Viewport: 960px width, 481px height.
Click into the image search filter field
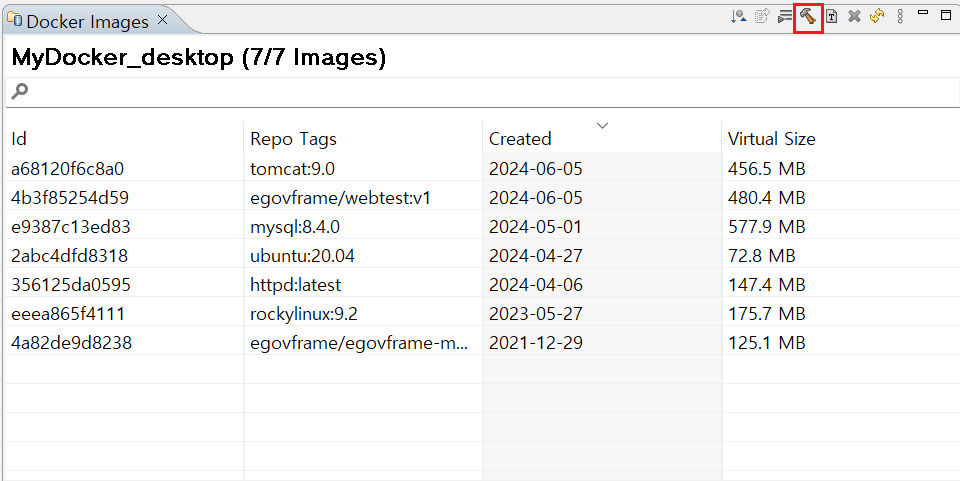click(x=480, y=92)
